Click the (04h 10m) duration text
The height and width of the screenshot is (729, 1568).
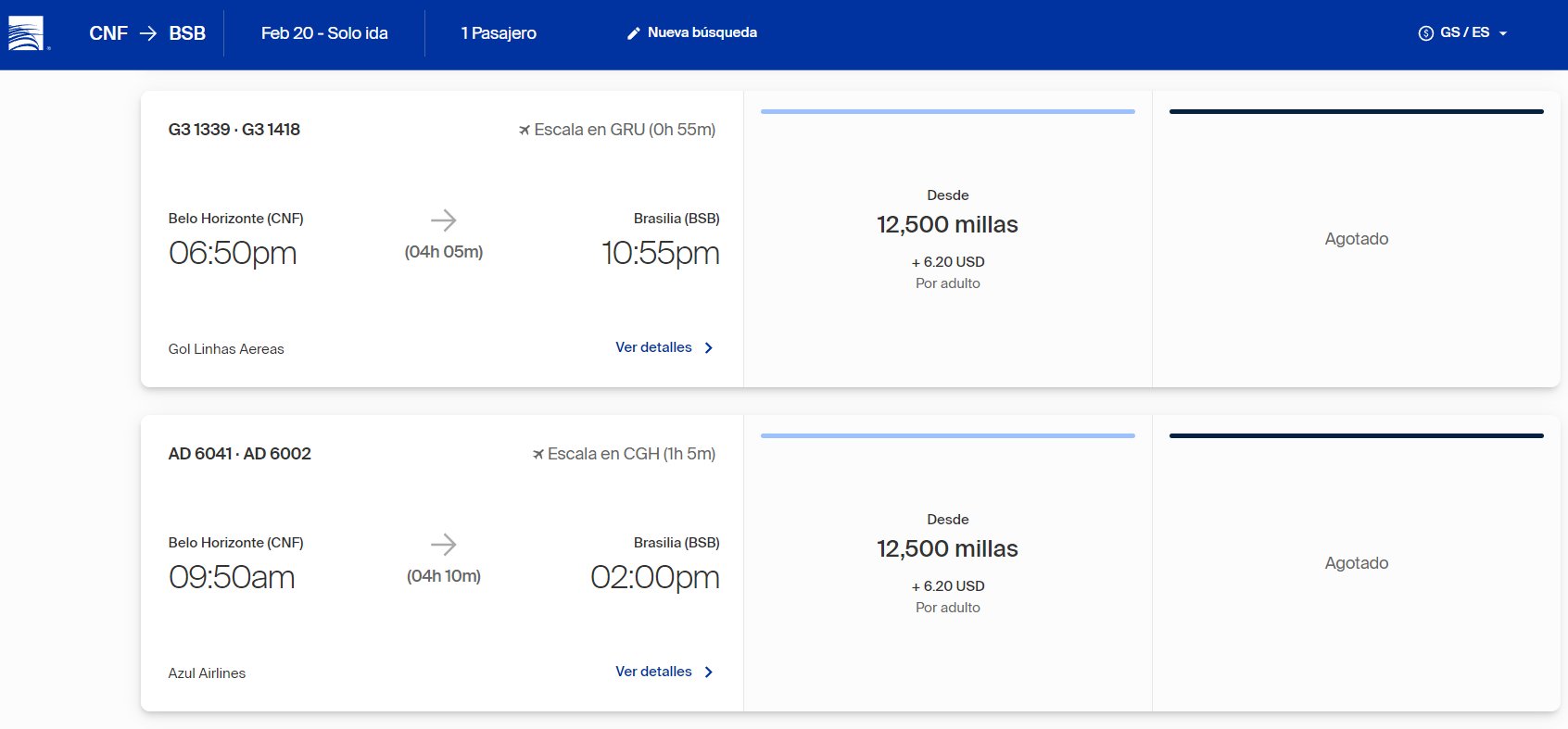point(444,576)
